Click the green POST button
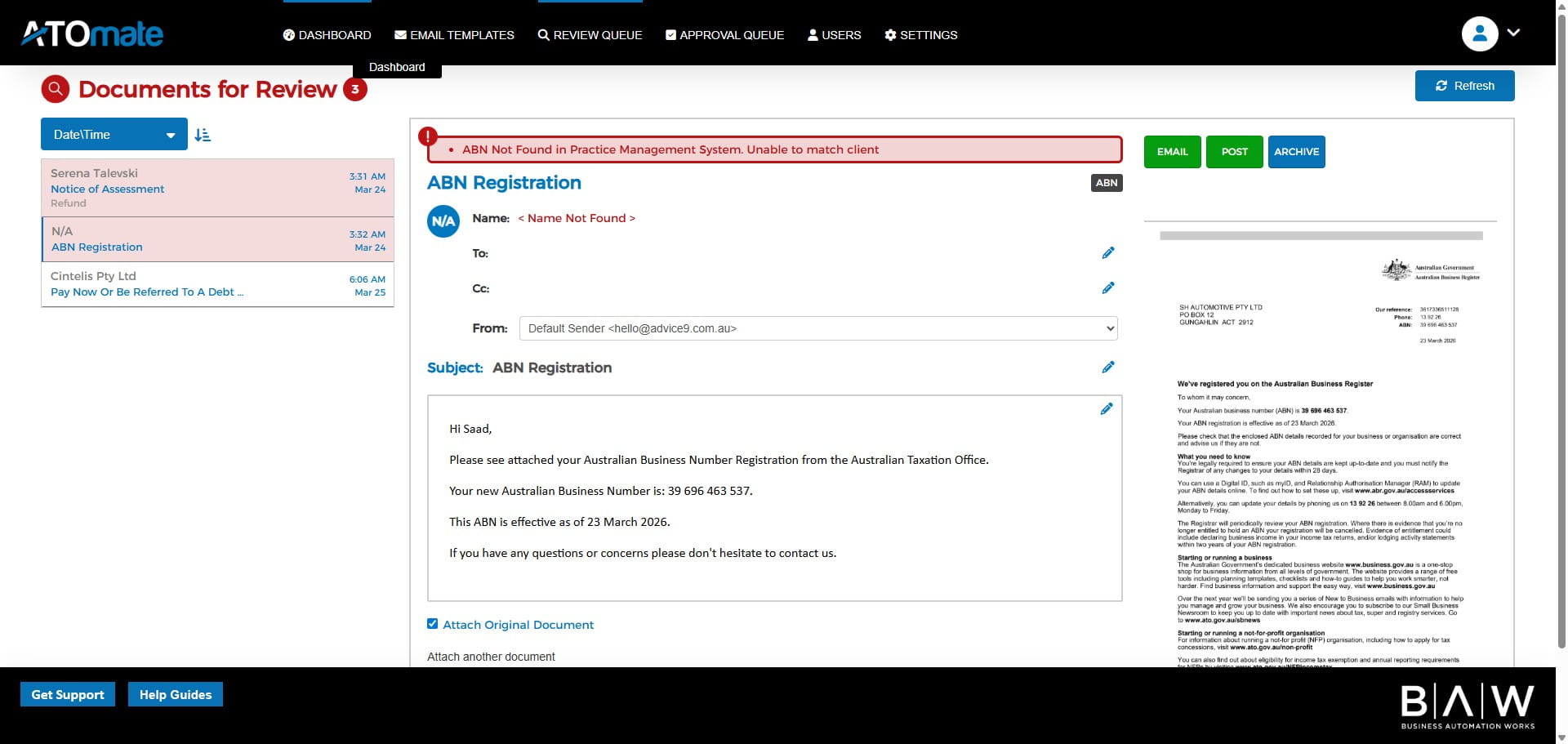Screen dimensions: 1568x744 click(1234, 152)
